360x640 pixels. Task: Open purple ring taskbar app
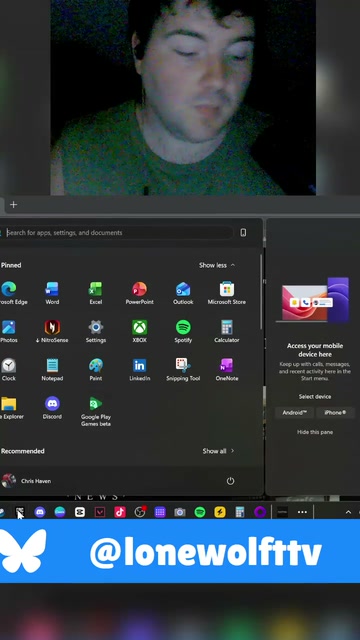point(260,512)
